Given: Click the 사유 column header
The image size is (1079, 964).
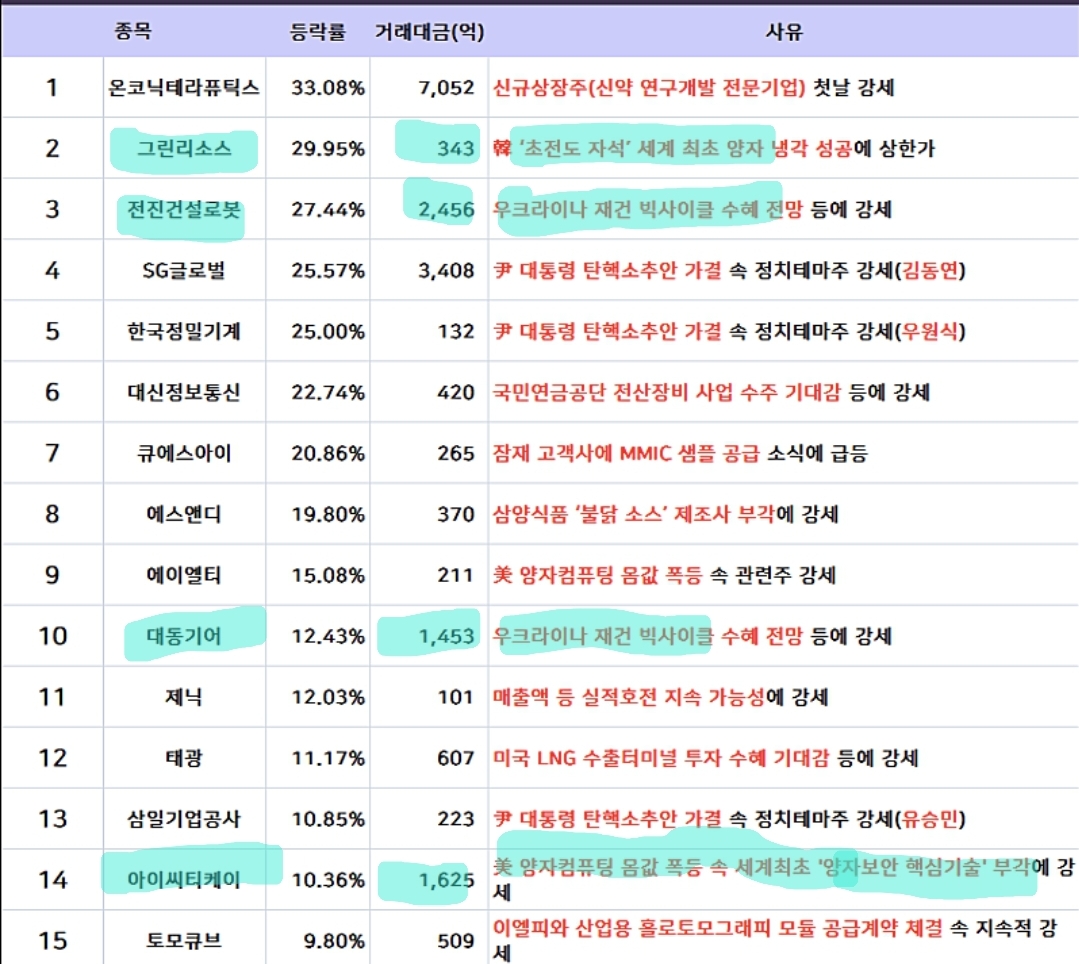Looking at the screenshot, I should click(784, 32).
